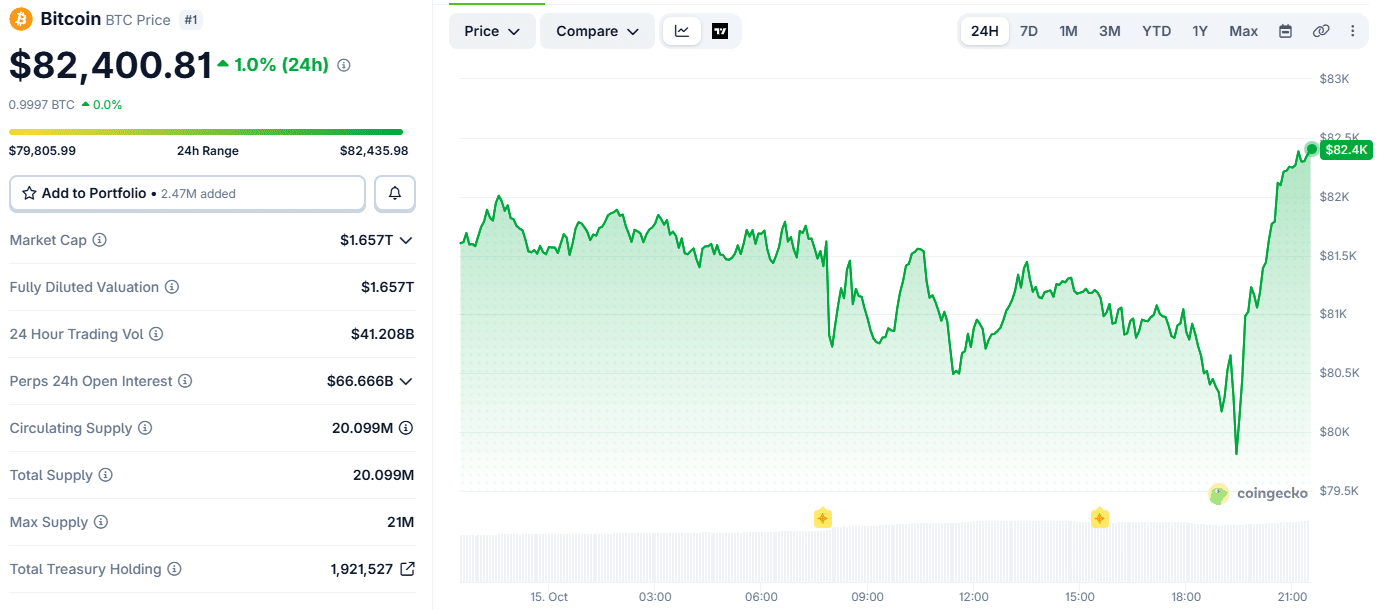Screen dimensions: 1385x610
Task: Click the Add to Portfolio button
Action: click(x=187, y=193)
